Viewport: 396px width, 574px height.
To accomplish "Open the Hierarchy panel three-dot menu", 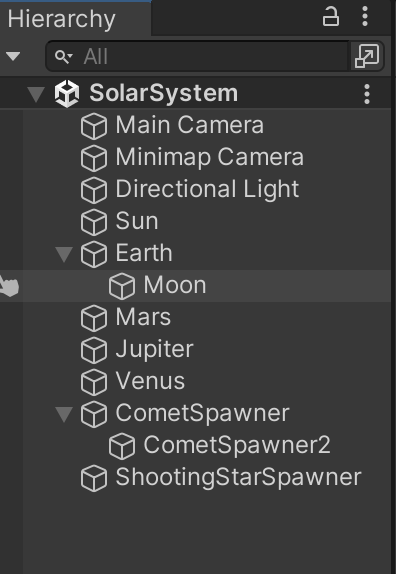I will 365,16.
